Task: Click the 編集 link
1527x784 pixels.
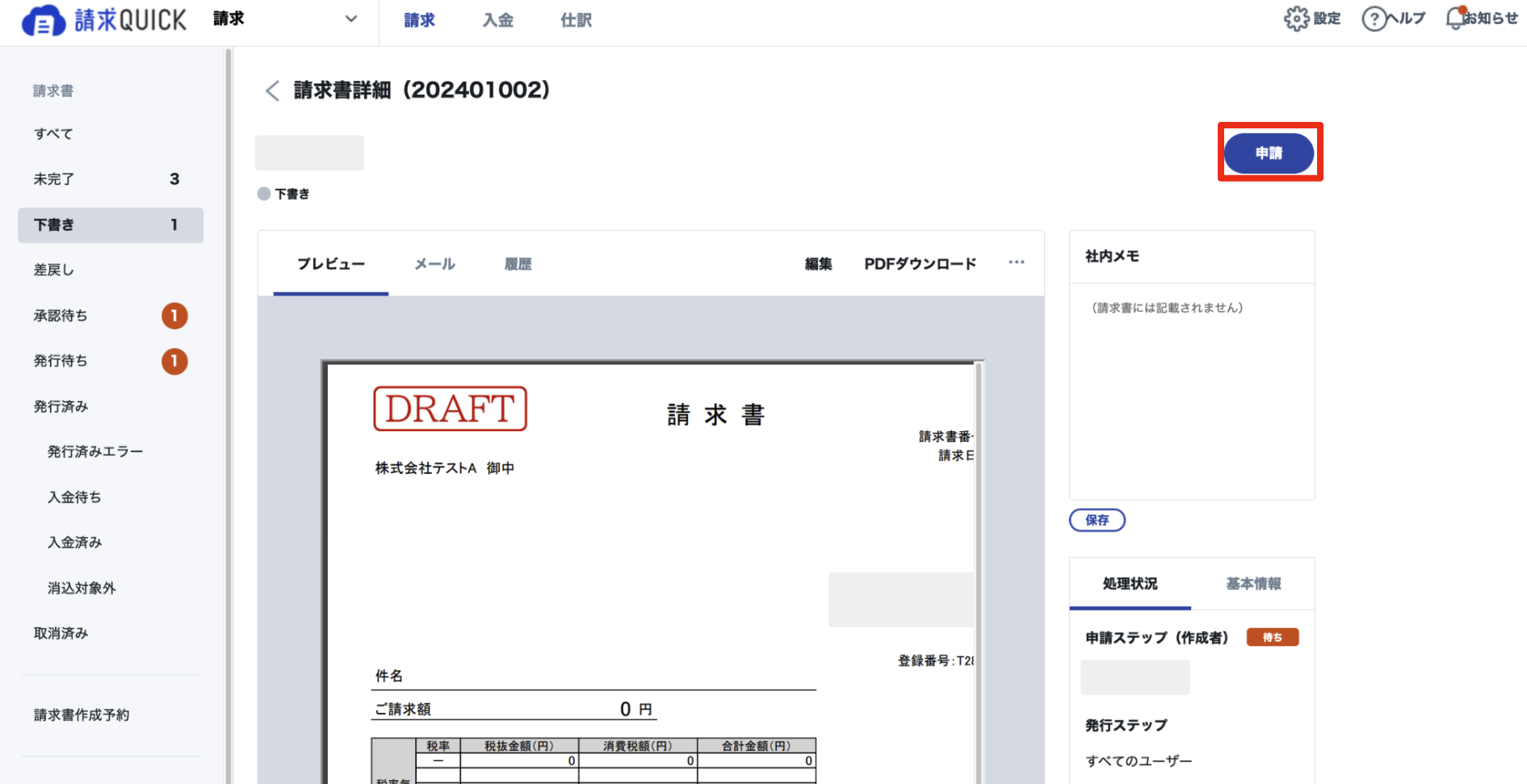Action: tap(818, 264)
